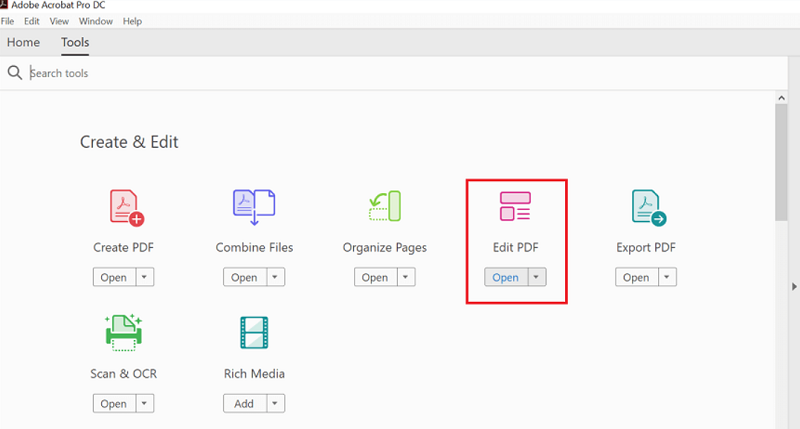Open the File menu

pos(8,21)
